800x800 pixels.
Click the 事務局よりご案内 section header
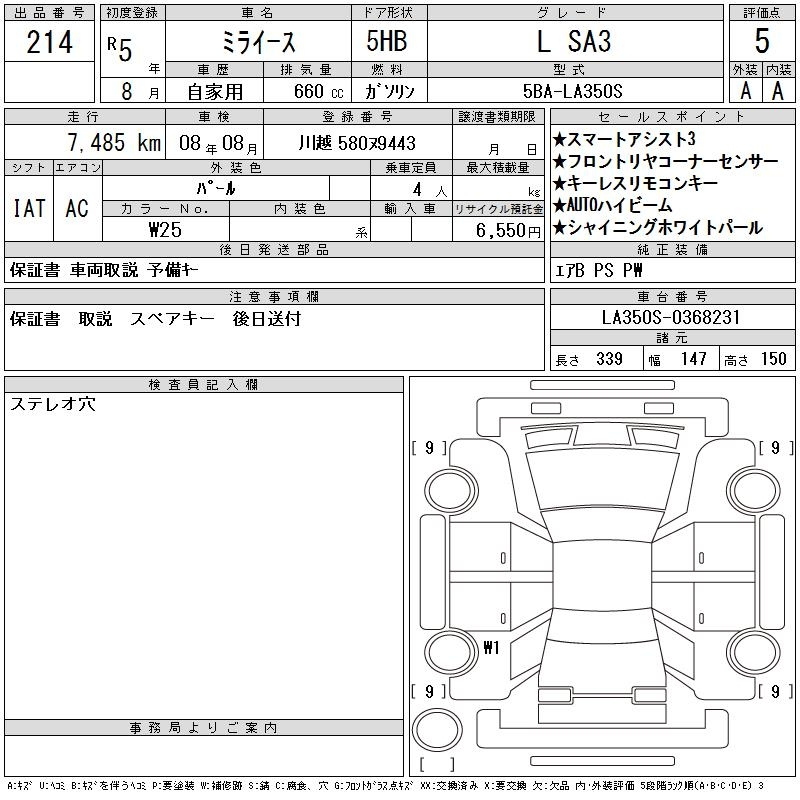[203, 728]
